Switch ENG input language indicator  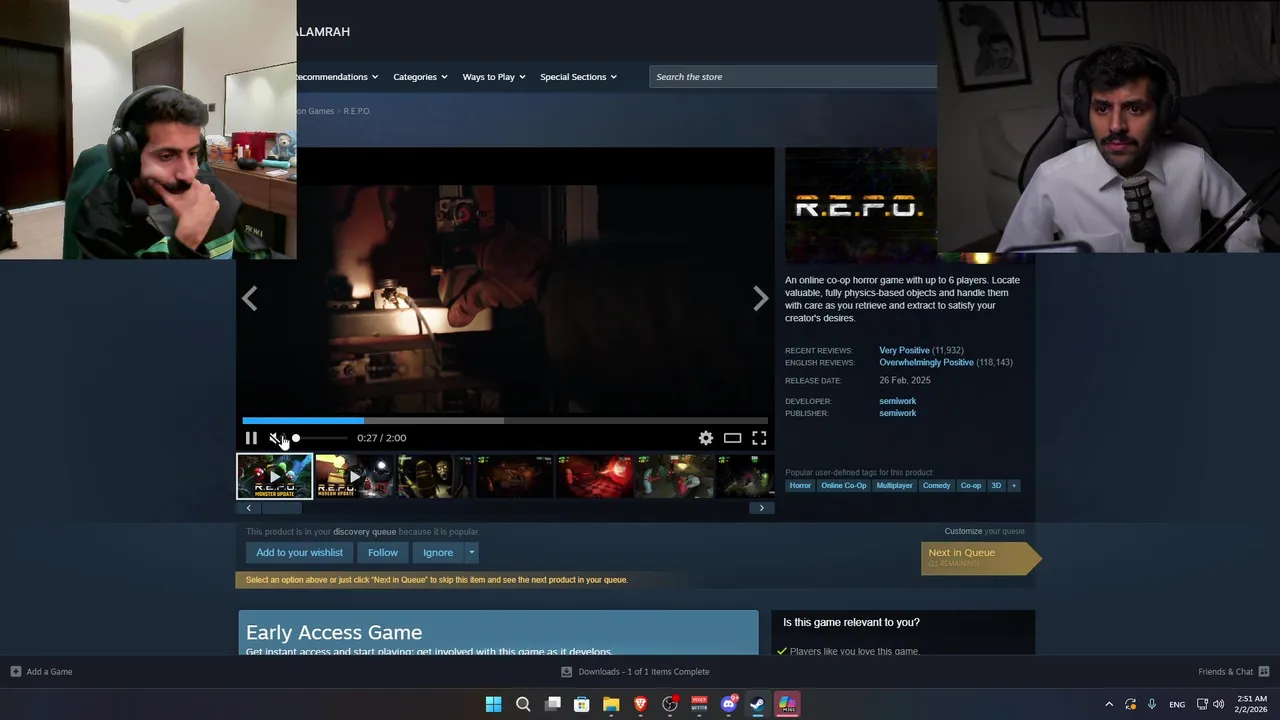coord(1177,704)
